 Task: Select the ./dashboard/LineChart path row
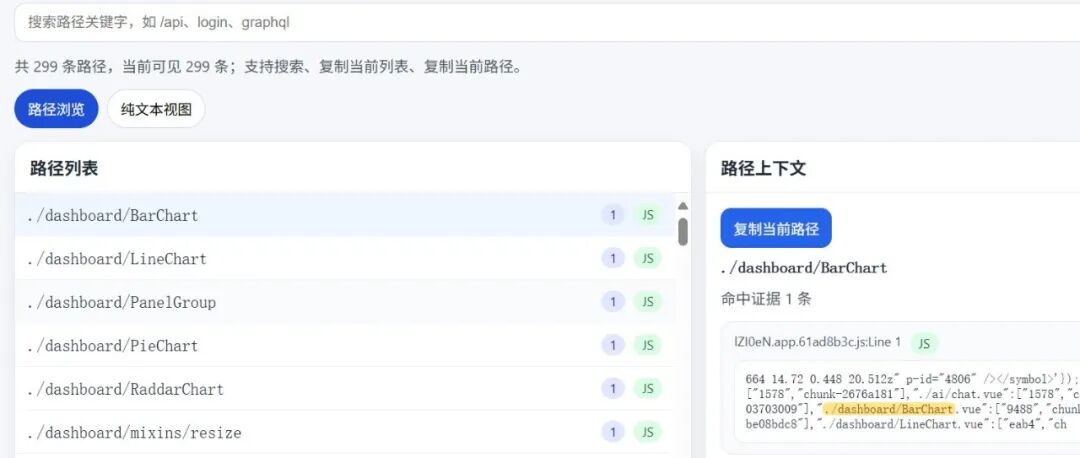[x=345, y=258]
